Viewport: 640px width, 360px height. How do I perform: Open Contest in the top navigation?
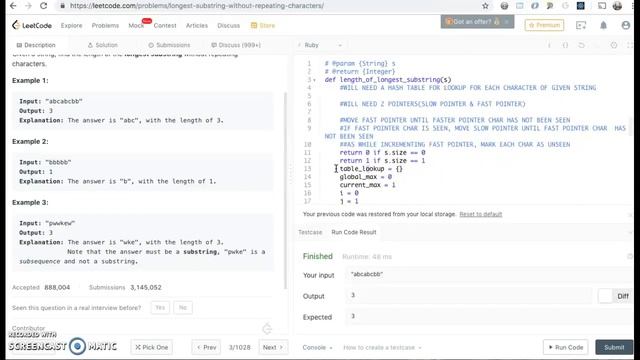(165, 25)
